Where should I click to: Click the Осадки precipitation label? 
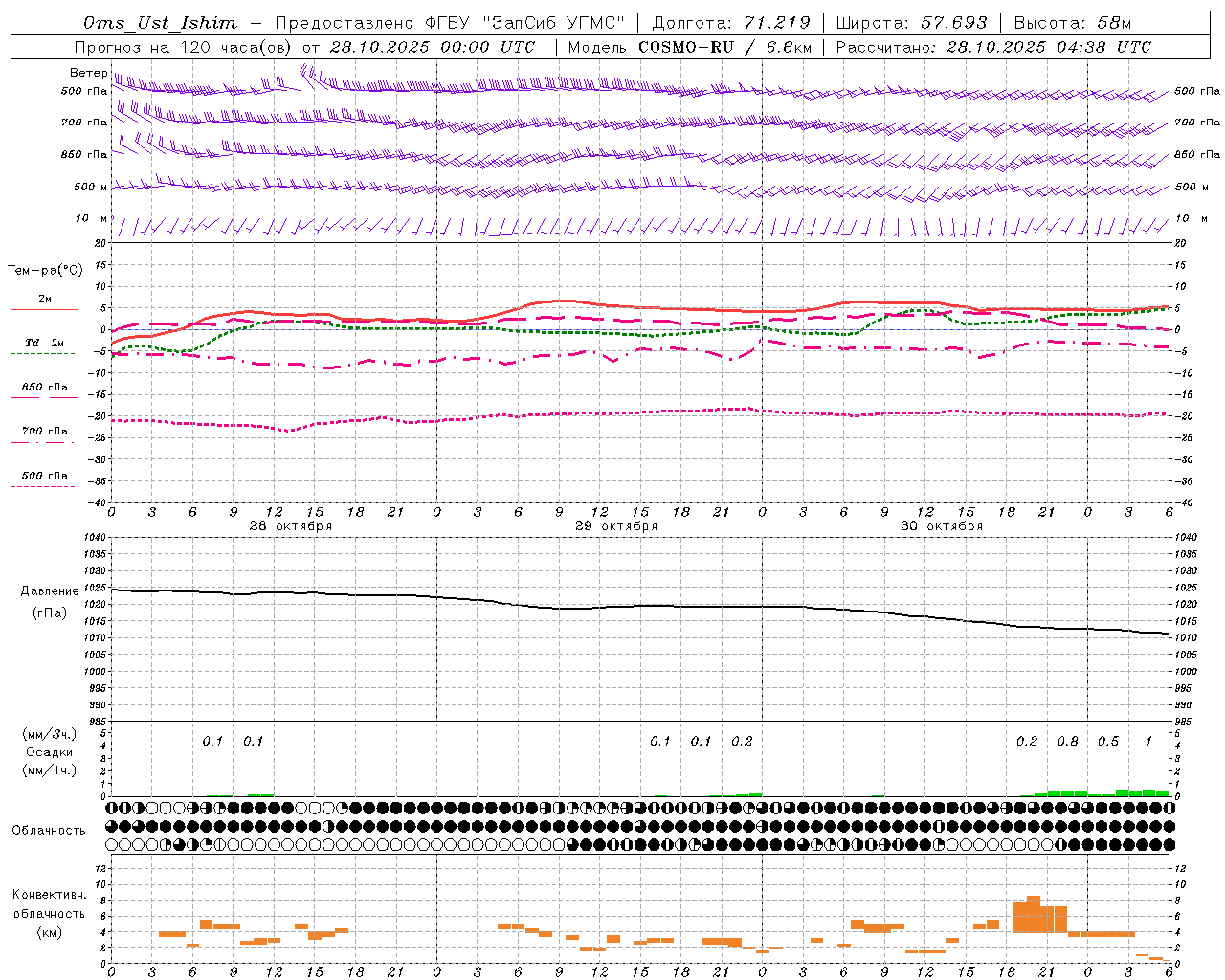(50, 752)
